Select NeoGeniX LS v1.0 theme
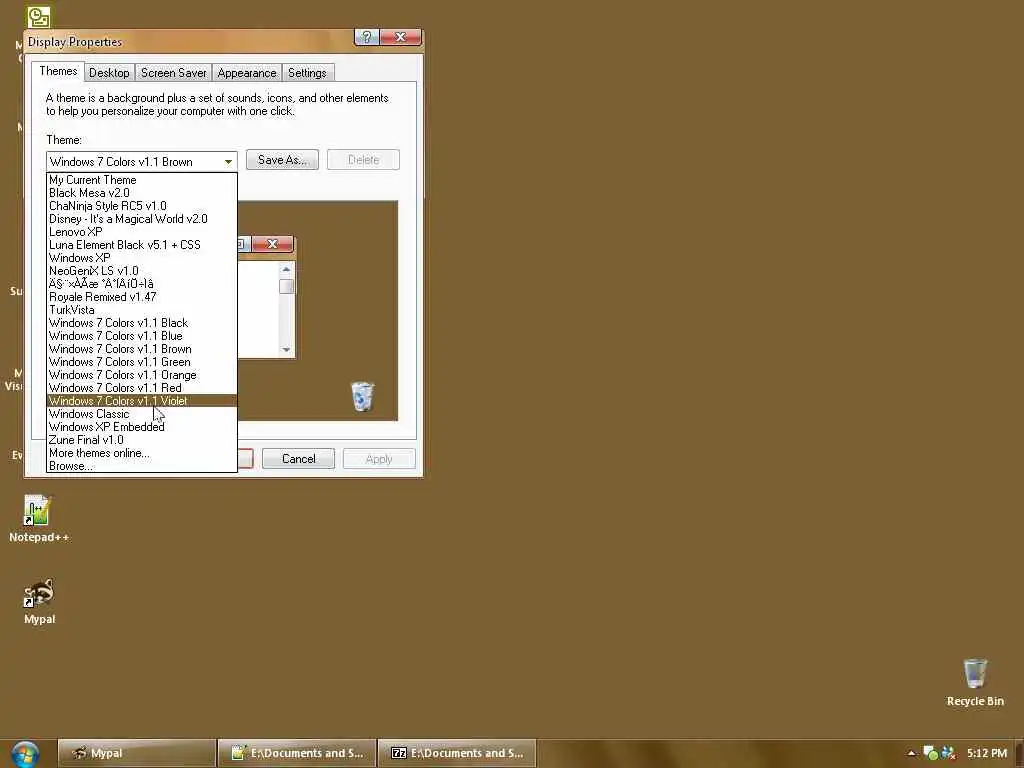Viewport: 1024px width, 768px height. click(142, 270)
